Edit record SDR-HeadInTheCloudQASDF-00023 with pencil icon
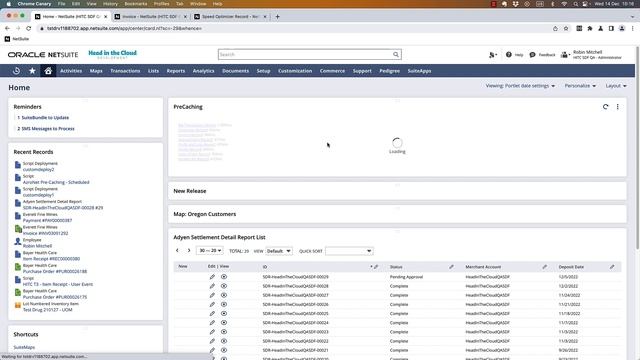This screenshot has height=360, width=640. (x=212, y=332)
